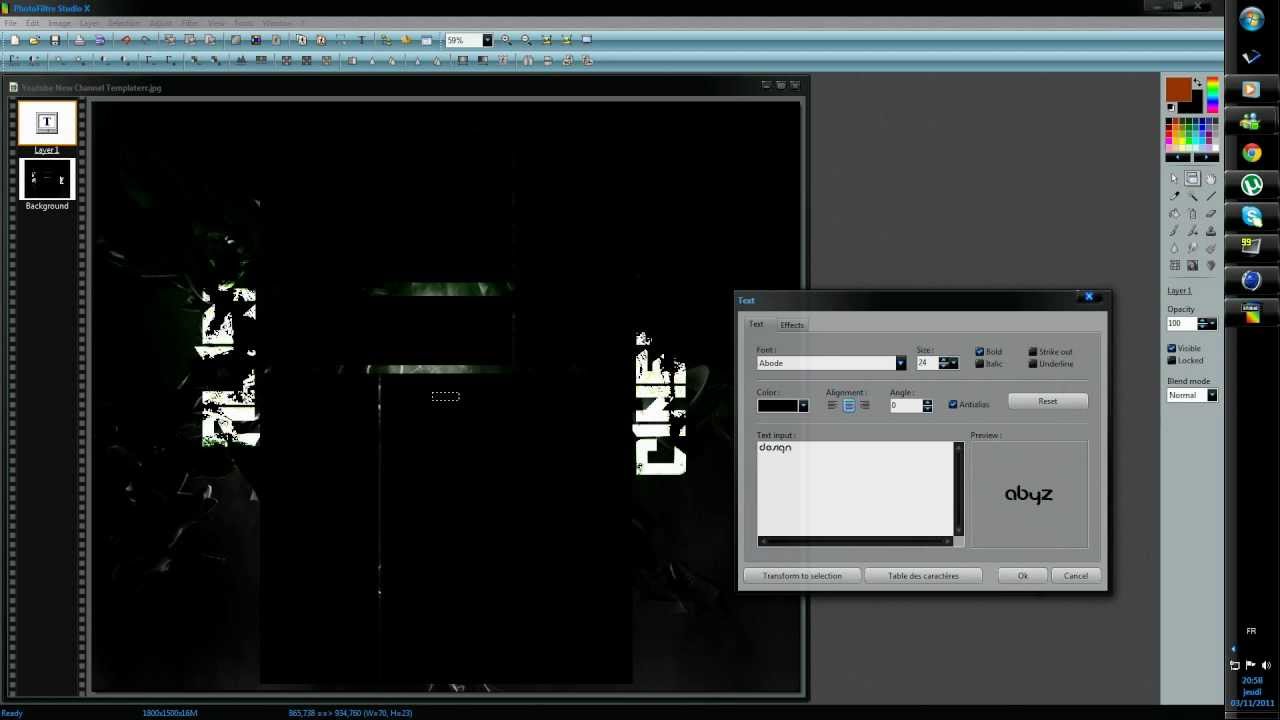Select the paint bucket fill tool
Viewport: 1280px width, 720px height.
click(x=1174, y=214)
